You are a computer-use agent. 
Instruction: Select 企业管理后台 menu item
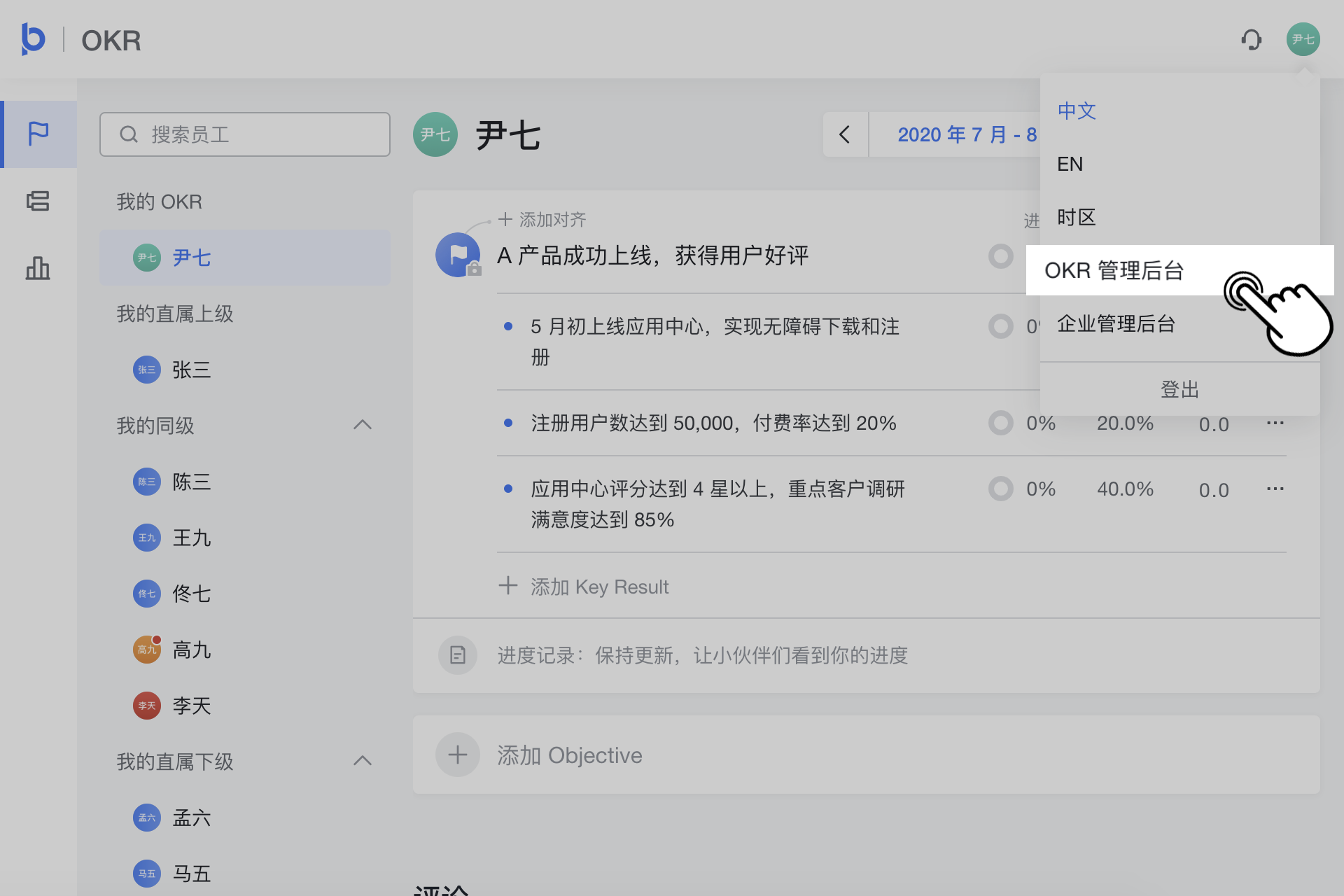tap(1116, 323)
